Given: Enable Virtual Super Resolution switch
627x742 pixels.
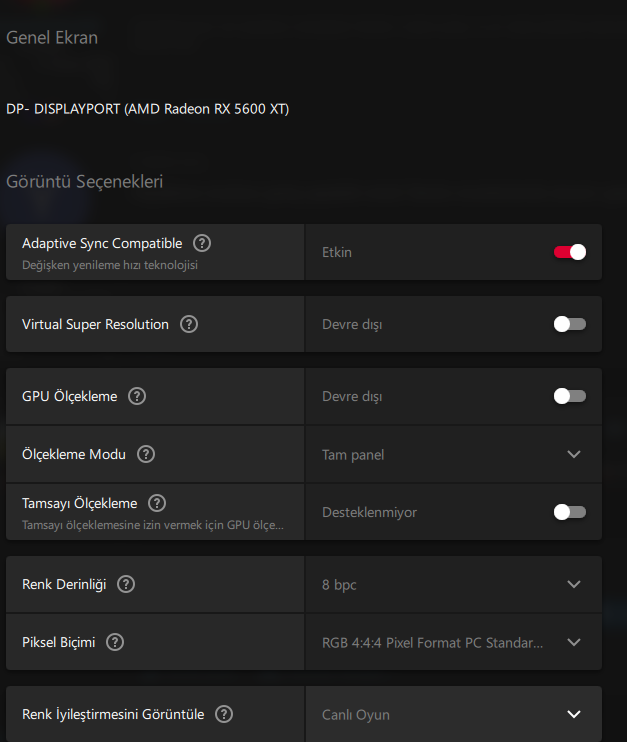Looking at the screenshot, I should 570,324.
